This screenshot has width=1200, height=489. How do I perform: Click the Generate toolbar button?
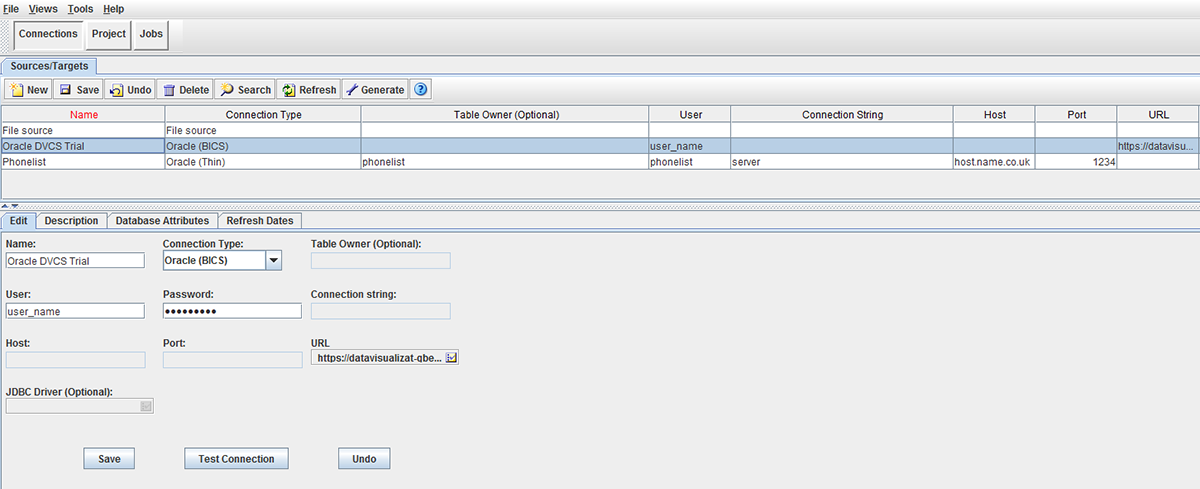coord(375,90)
